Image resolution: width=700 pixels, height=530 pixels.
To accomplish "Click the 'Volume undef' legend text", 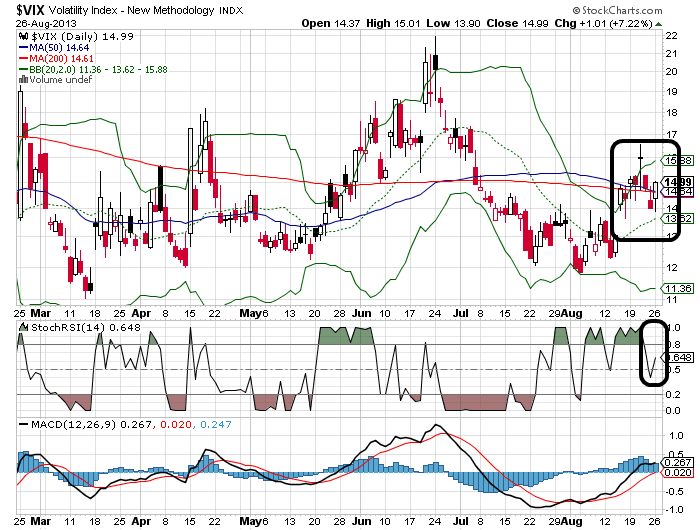I will [x=60, y=79].
